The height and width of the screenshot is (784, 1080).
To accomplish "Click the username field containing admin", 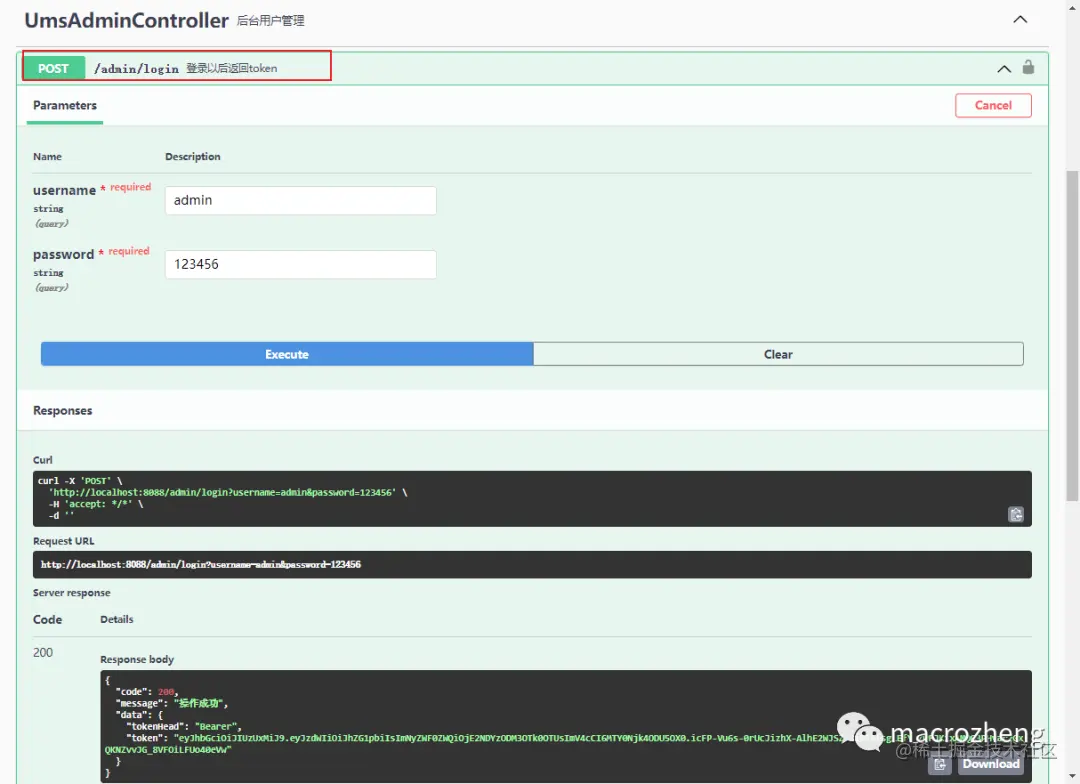I will coord(300,200).
